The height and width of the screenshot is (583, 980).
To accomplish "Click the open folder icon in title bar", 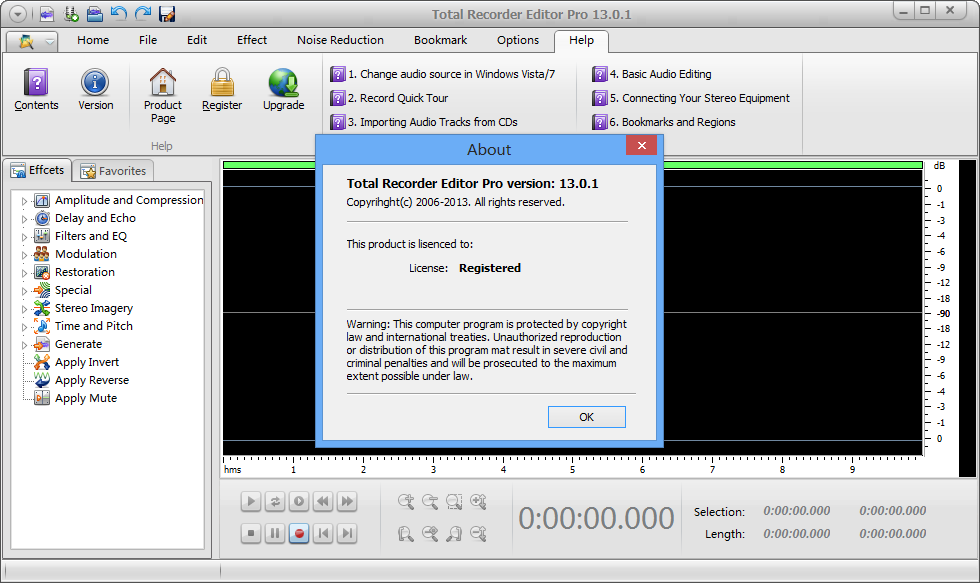I will click(x=94, y=14).
